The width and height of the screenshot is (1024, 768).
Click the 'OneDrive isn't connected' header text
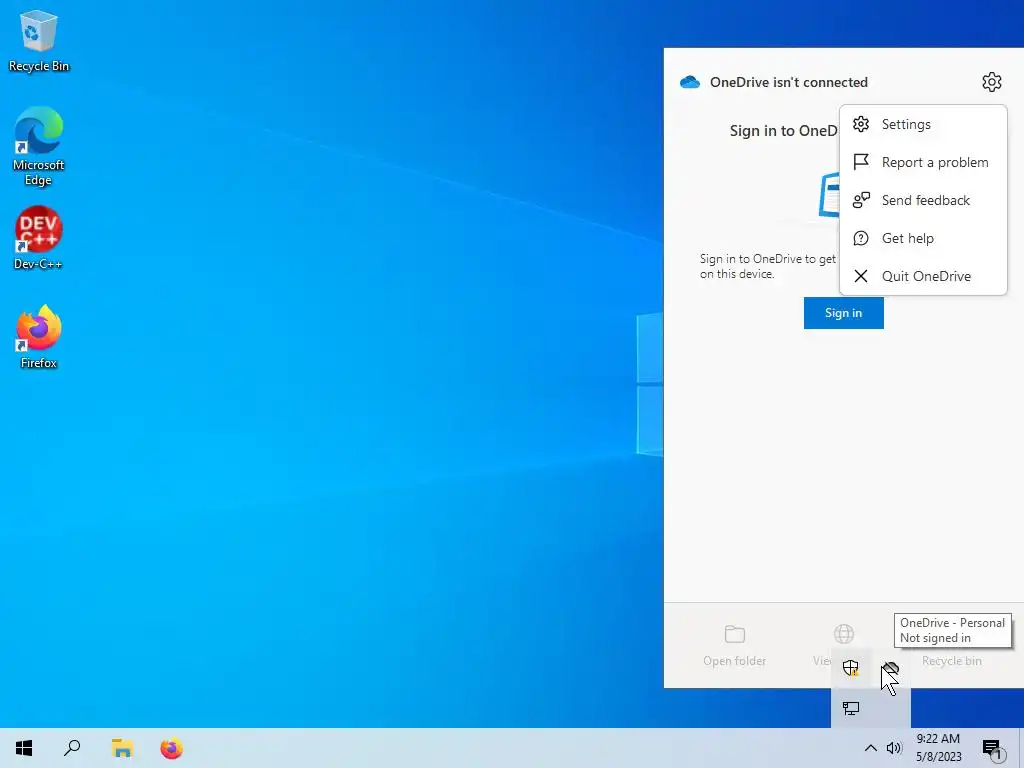[x=788, y=82]
